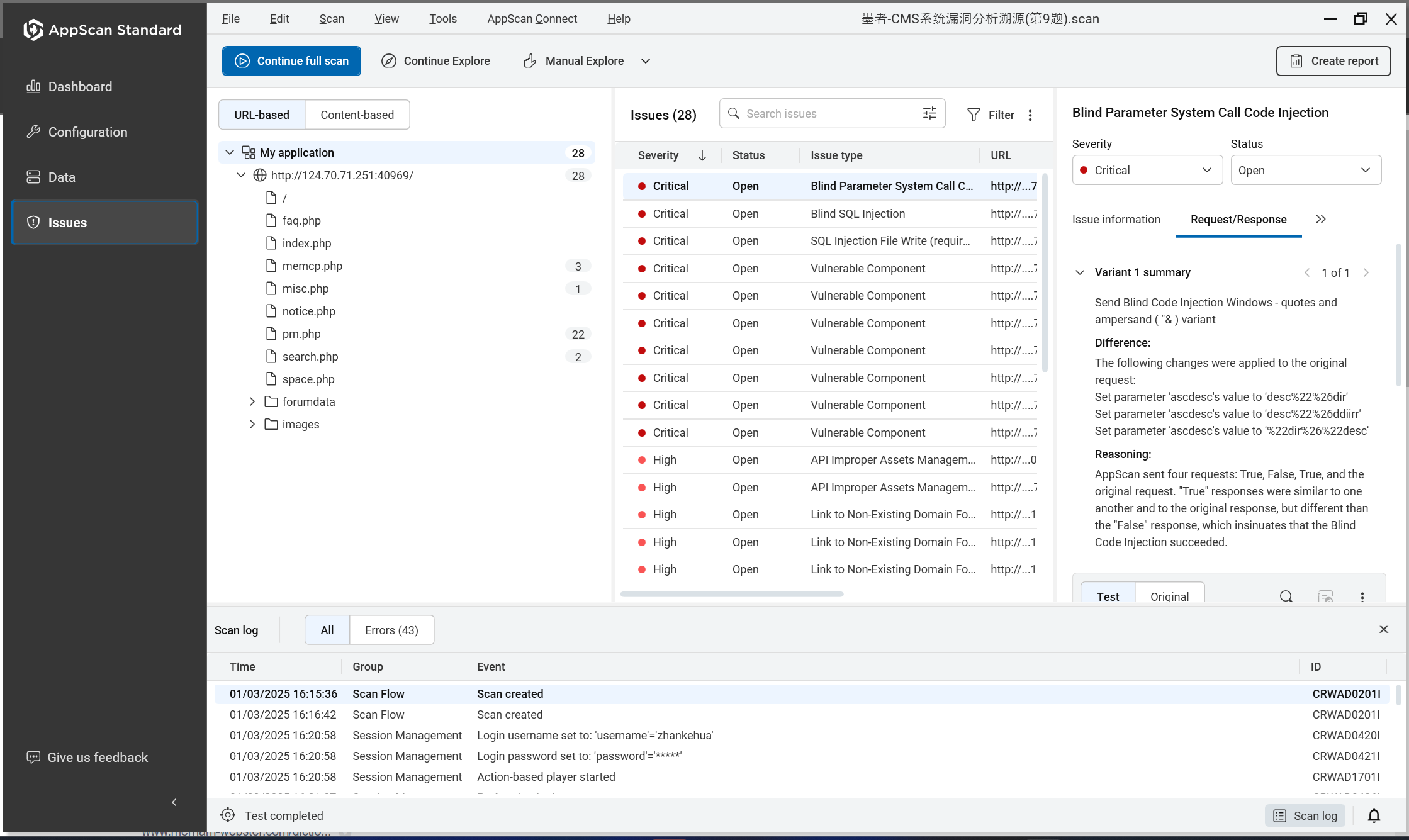1409x840 pixels.
Task: Click the issues list vertical scrollbar
Action: 1045,273
